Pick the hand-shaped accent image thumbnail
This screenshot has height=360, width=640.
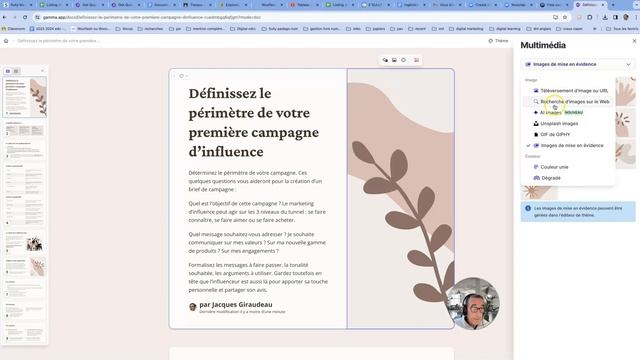[x=626, y=91]
